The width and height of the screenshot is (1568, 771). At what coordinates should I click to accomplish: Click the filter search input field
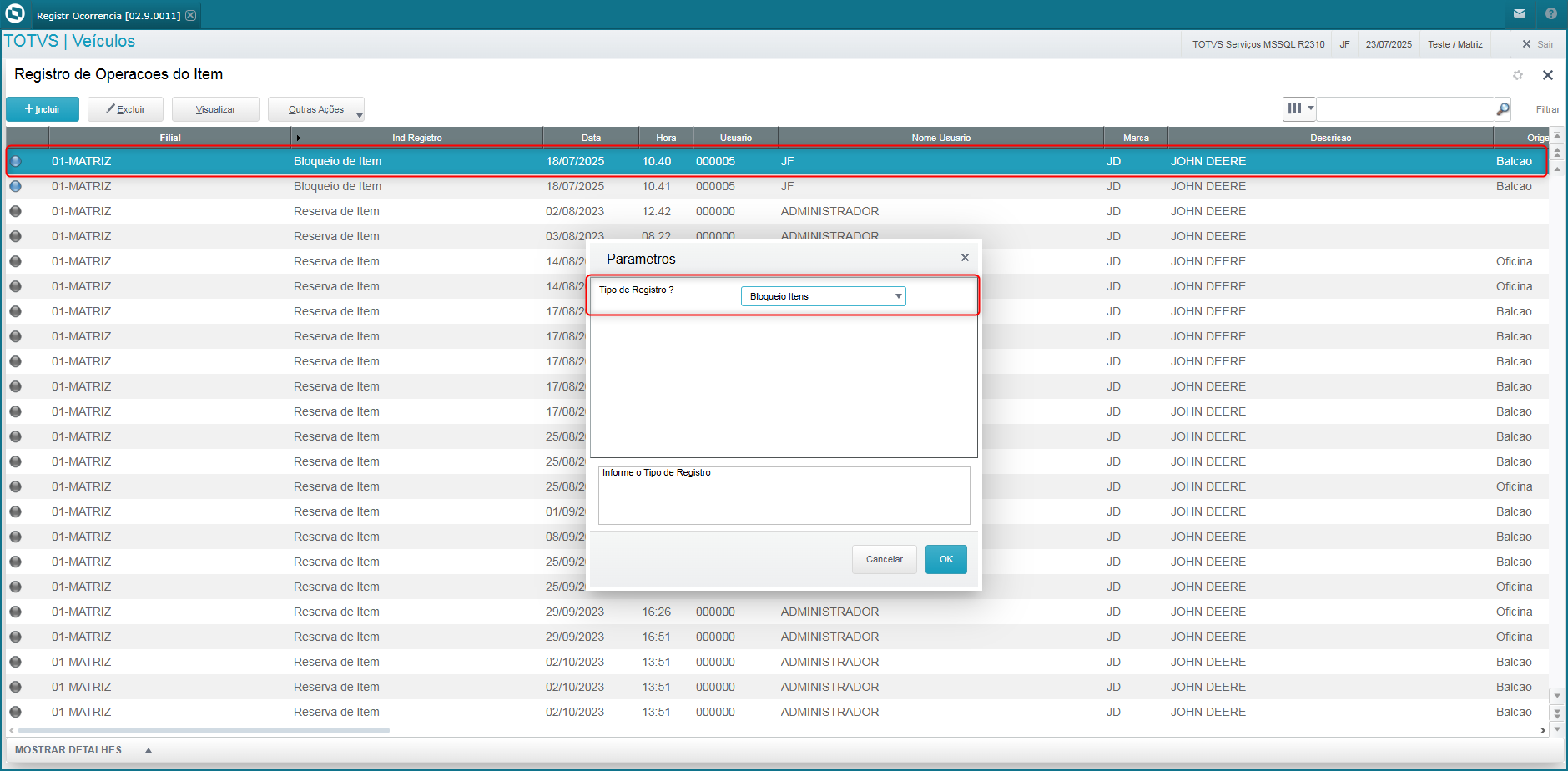1407,109
